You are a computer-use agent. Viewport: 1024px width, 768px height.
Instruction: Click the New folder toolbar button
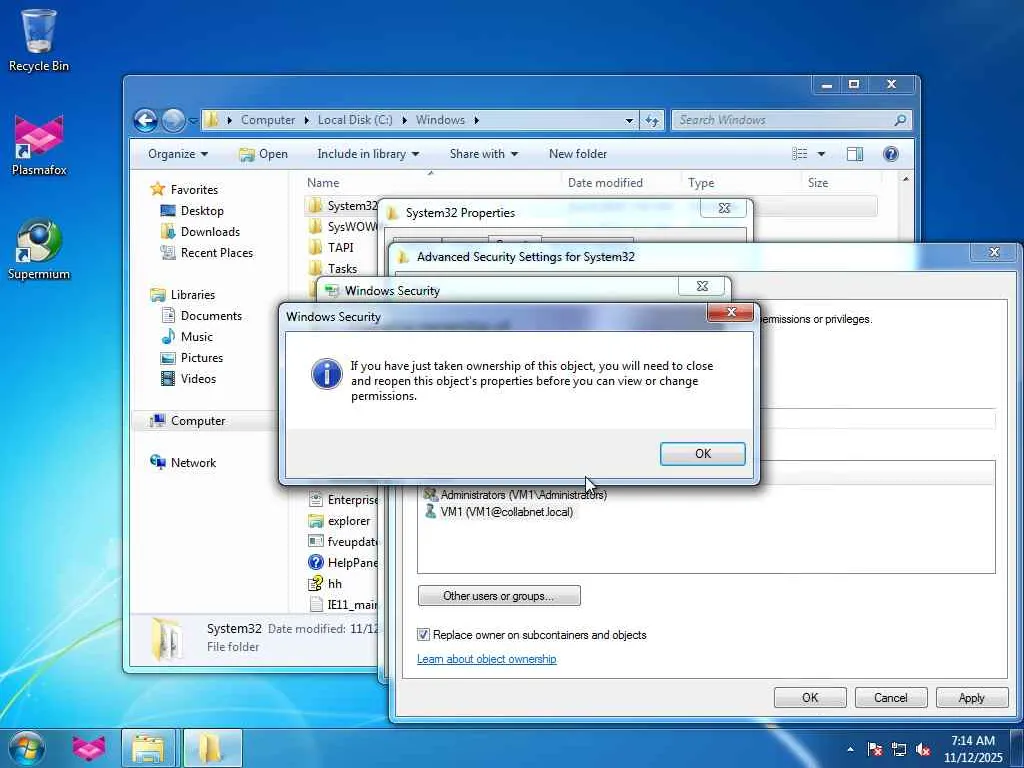pyautogui.click(x=578, y=154)
